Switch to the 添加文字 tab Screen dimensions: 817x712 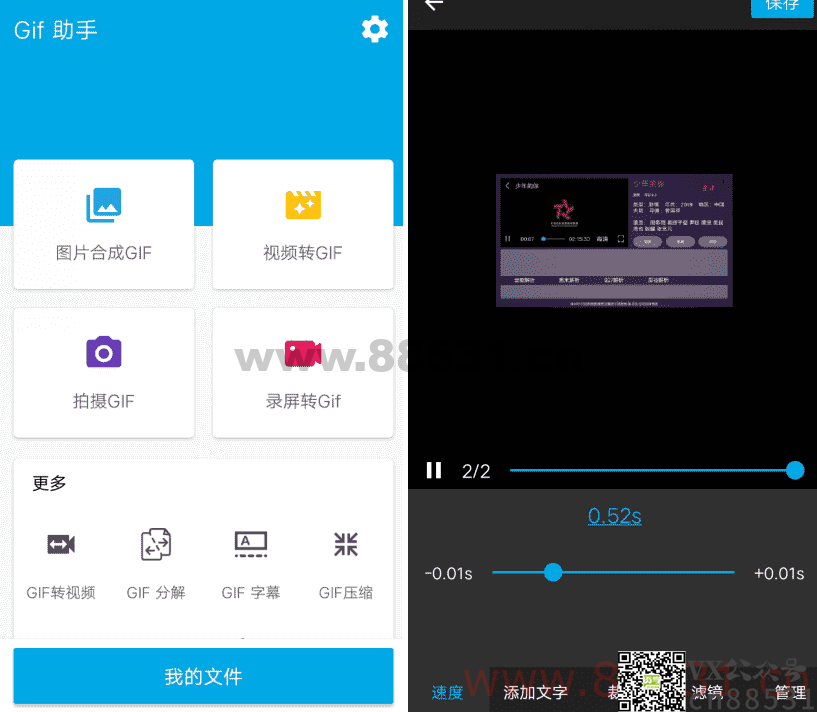point(535,692)
